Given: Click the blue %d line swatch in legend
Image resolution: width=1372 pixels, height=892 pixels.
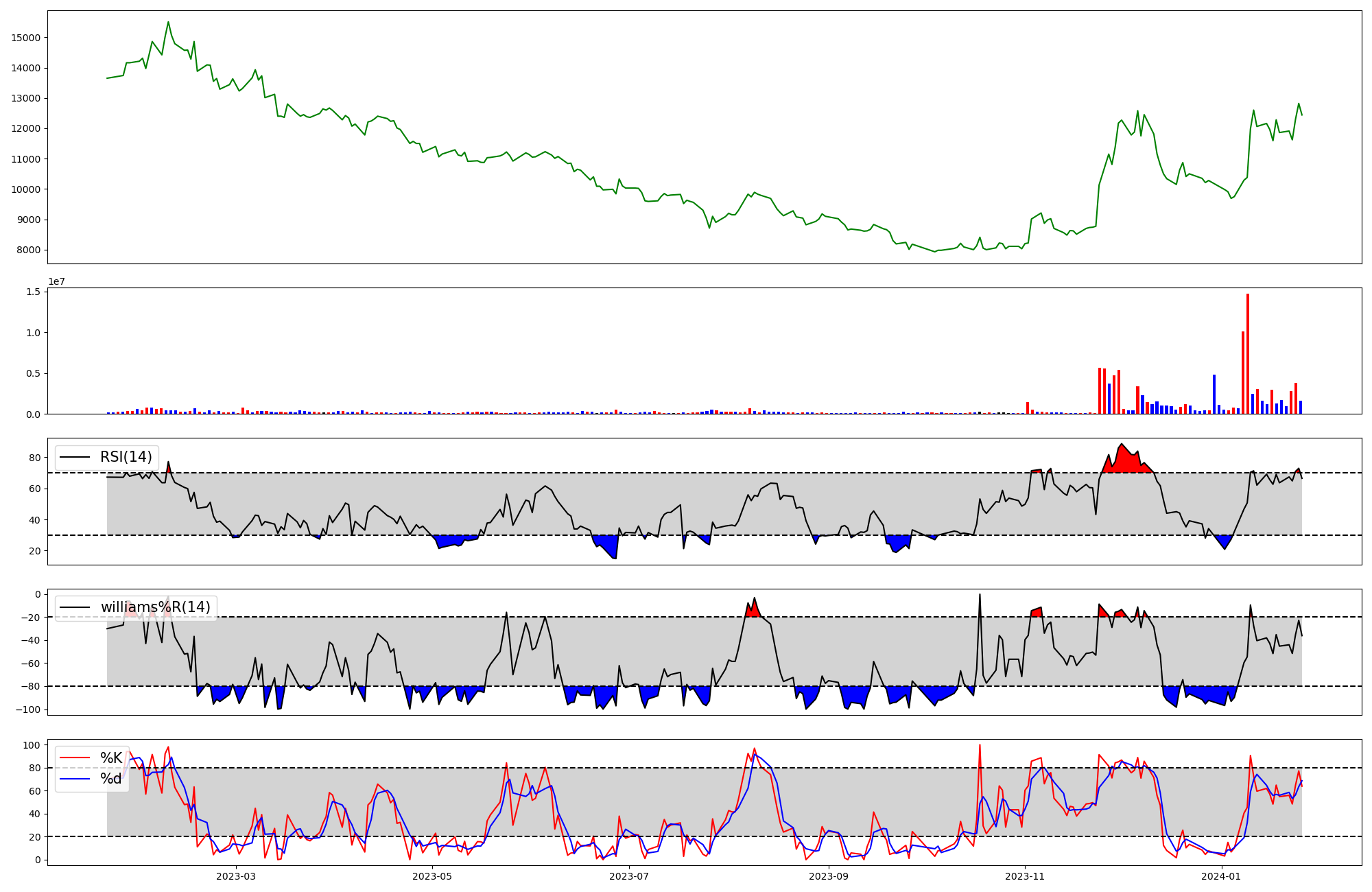Looking at the screenshot, I should 75,779.
